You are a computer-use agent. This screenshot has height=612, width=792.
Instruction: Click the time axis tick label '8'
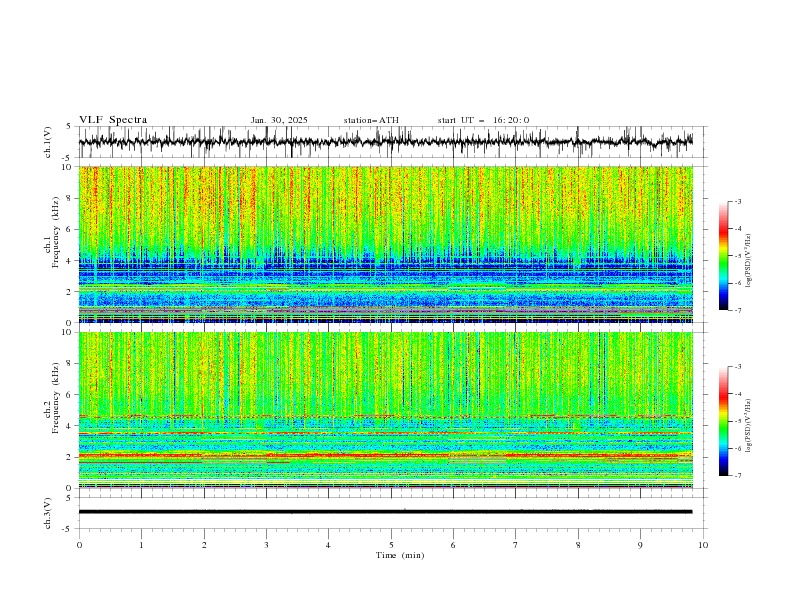[x=578, y=545]
